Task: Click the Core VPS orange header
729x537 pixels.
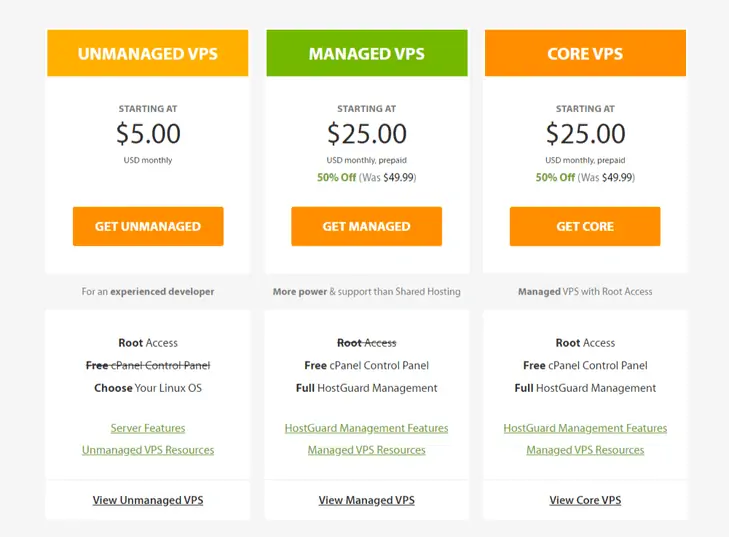Action: [585, 54]
